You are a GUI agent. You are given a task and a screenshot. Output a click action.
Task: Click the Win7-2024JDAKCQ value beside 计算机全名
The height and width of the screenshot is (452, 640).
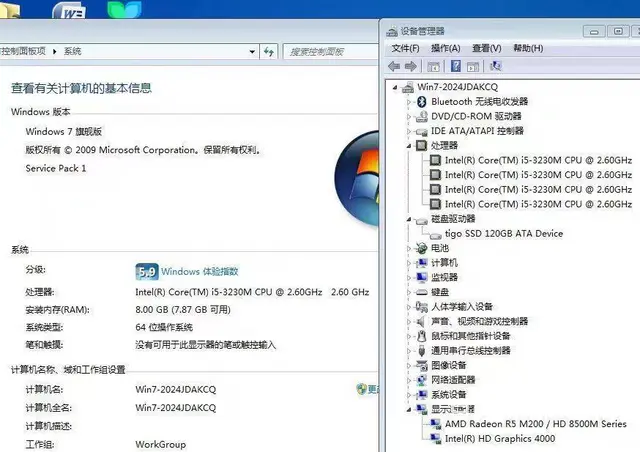click(x=176, y=407)
